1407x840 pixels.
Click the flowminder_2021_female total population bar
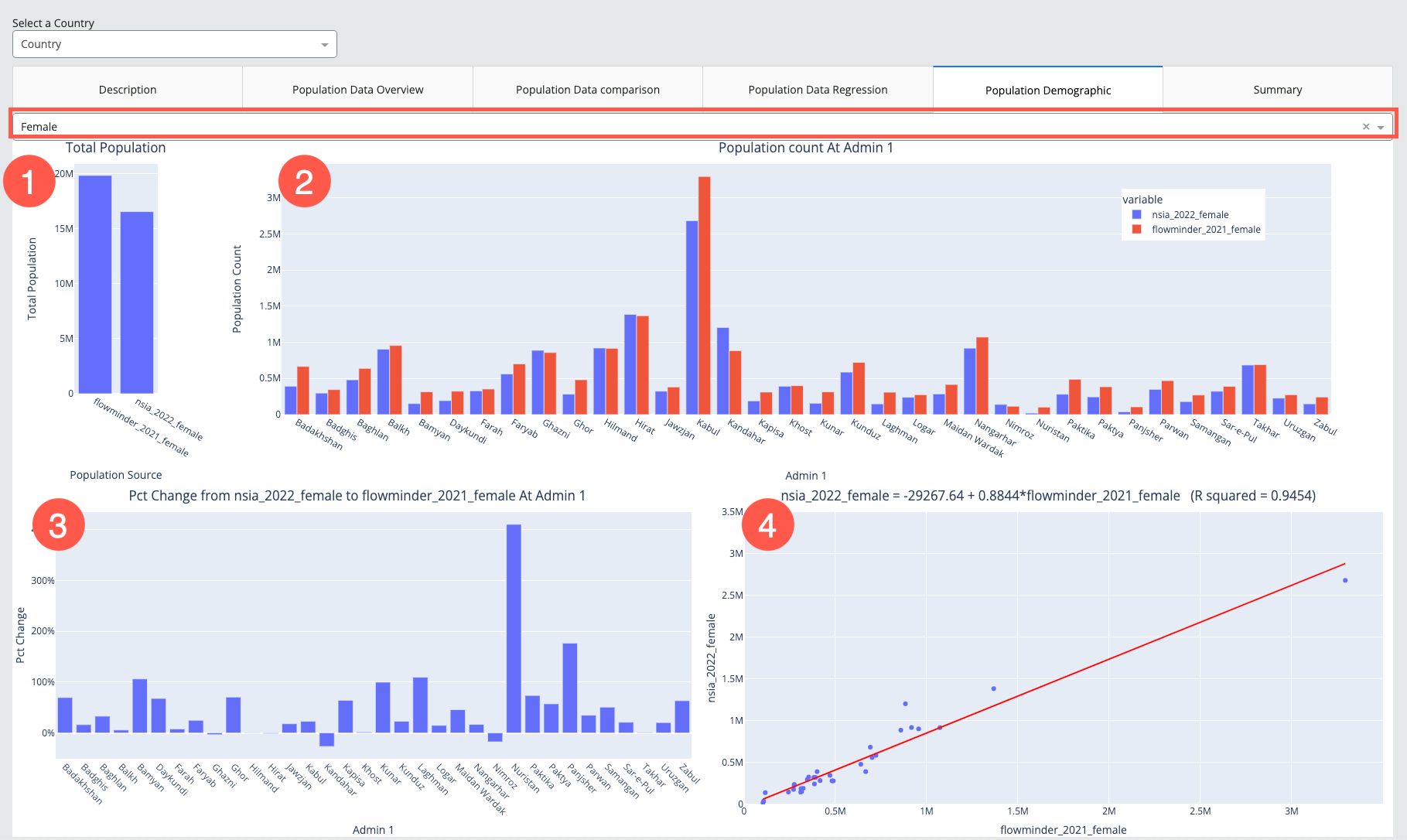tap(95, 285)
